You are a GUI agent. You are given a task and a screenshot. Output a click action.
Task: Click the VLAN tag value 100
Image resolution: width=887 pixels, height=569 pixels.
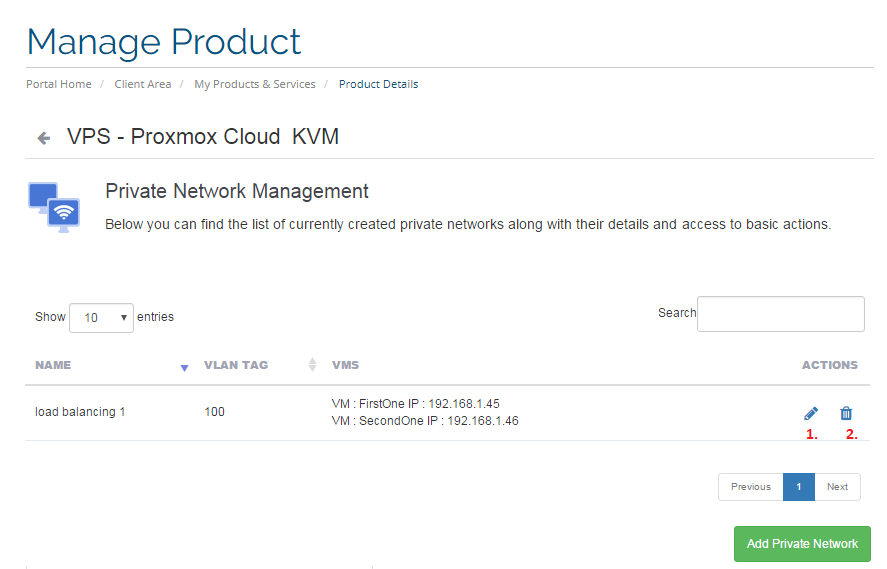point(214,412)
